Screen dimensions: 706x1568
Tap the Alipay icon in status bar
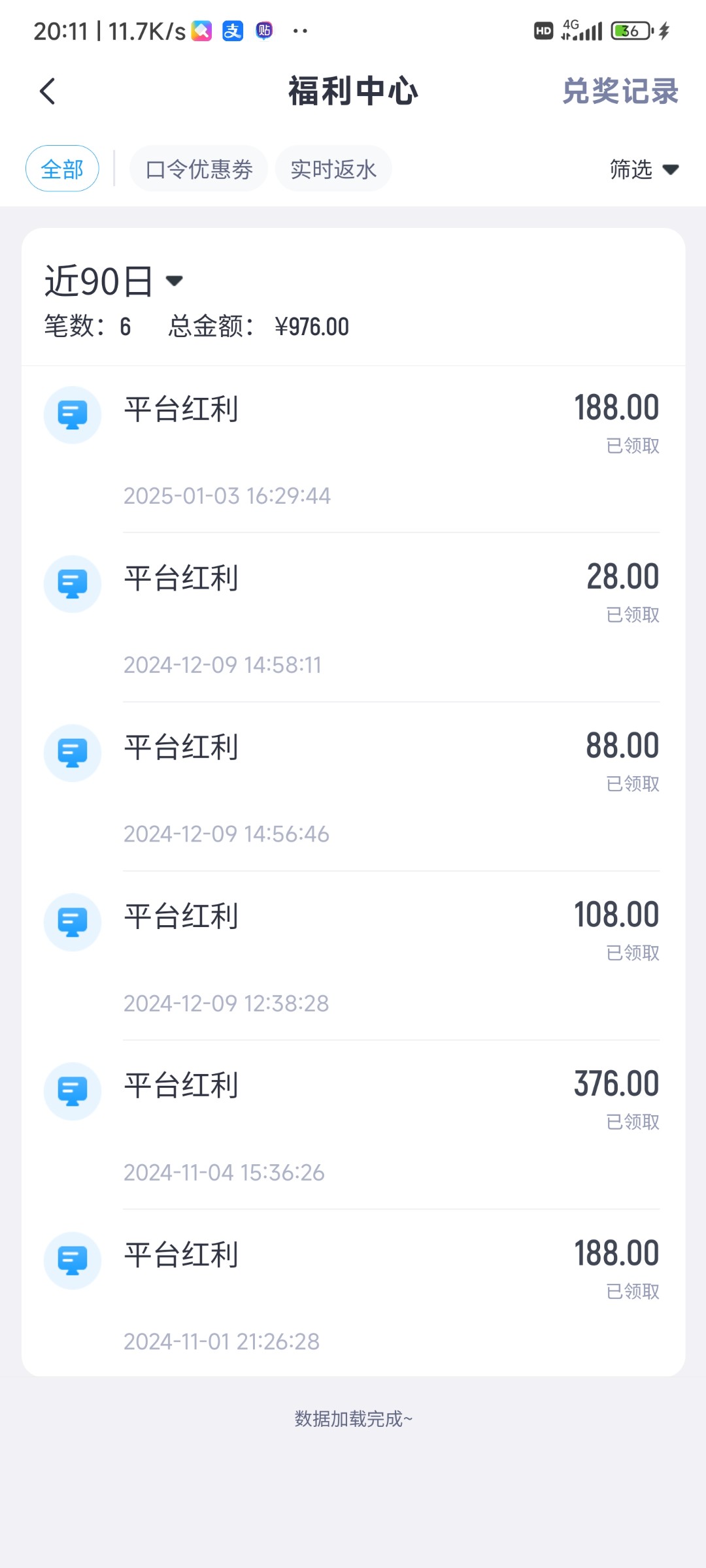[x=233, y=31]
